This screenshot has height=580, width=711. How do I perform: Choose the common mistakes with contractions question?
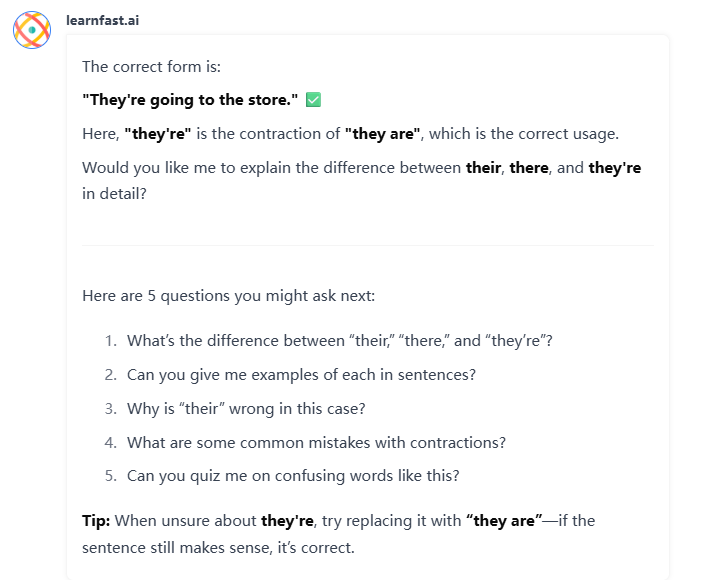316,442
